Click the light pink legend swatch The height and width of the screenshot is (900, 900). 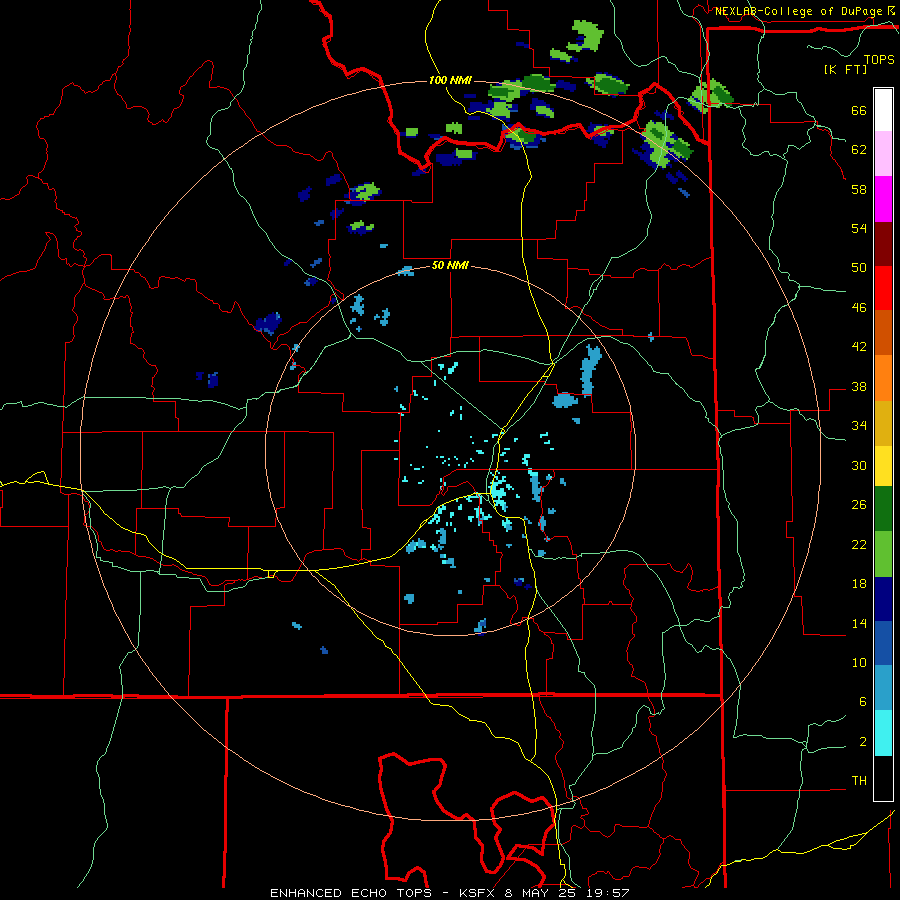(x=883, y=154)
